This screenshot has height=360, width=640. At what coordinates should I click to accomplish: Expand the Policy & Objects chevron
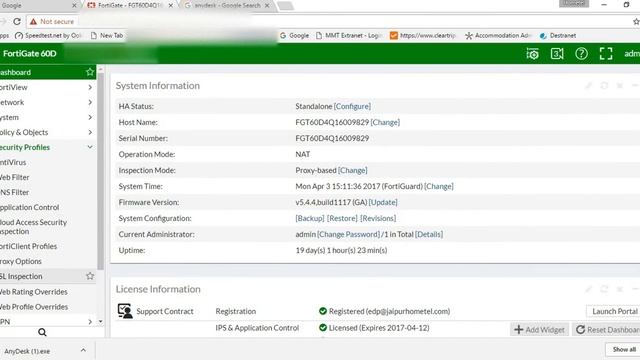[x=90, y=132]
